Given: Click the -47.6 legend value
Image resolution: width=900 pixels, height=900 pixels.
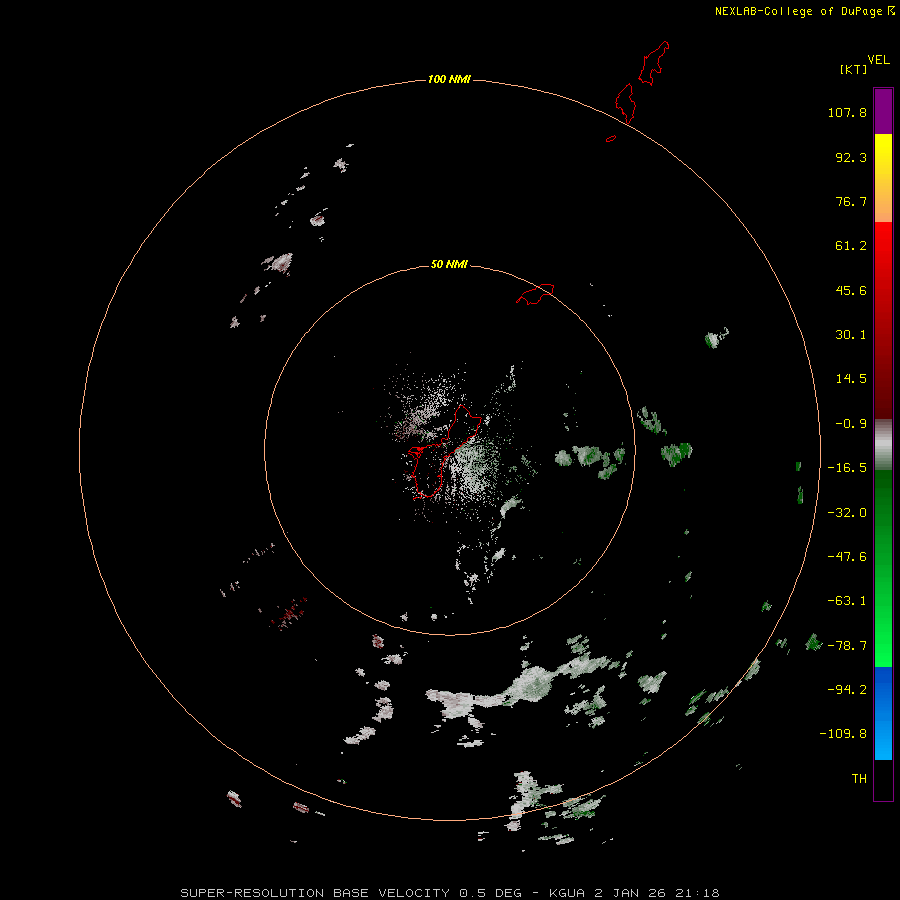Looking at the screenshot, I should (847, 557).
